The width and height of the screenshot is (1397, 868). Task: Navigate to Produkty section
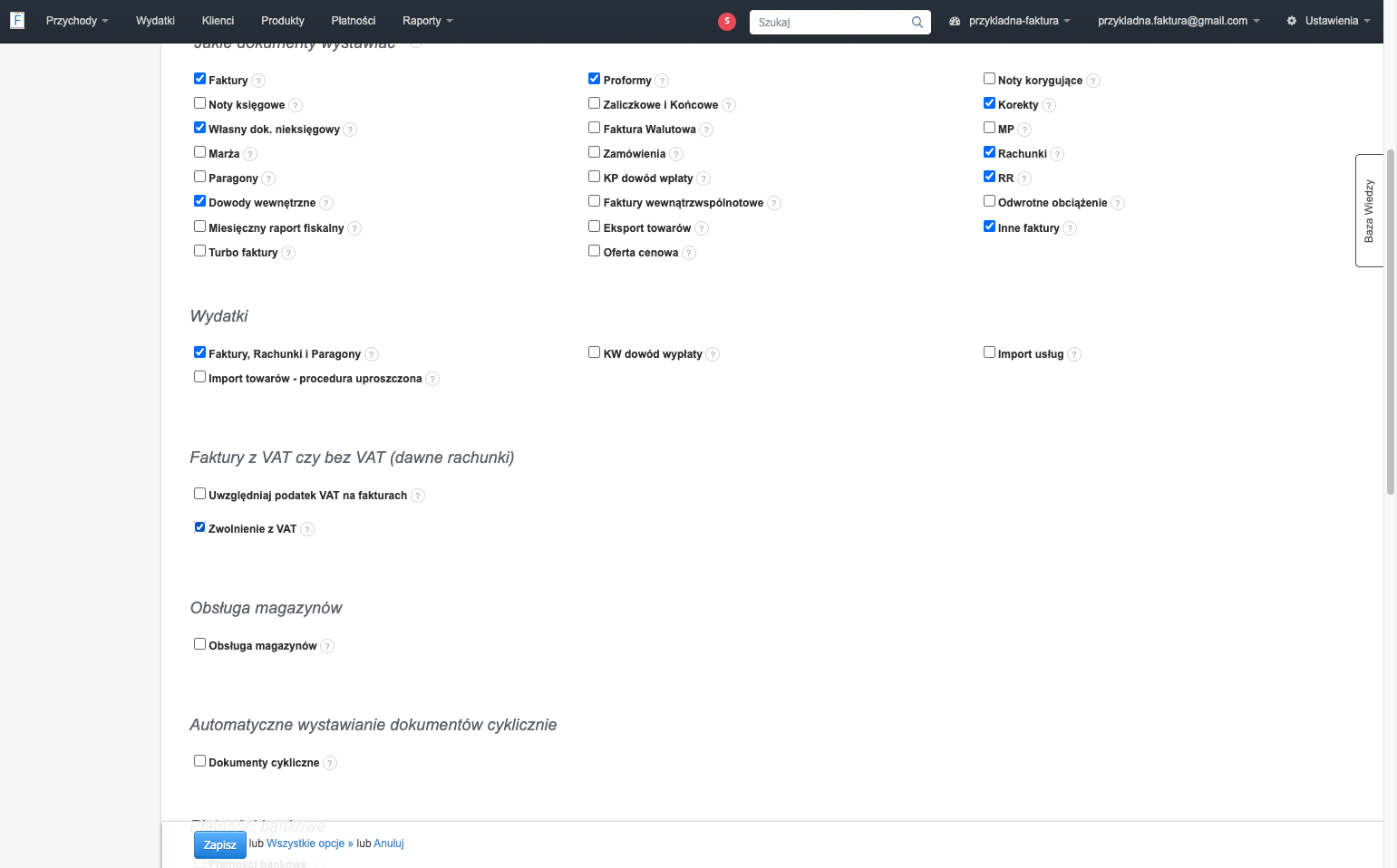tap(283, 21)
